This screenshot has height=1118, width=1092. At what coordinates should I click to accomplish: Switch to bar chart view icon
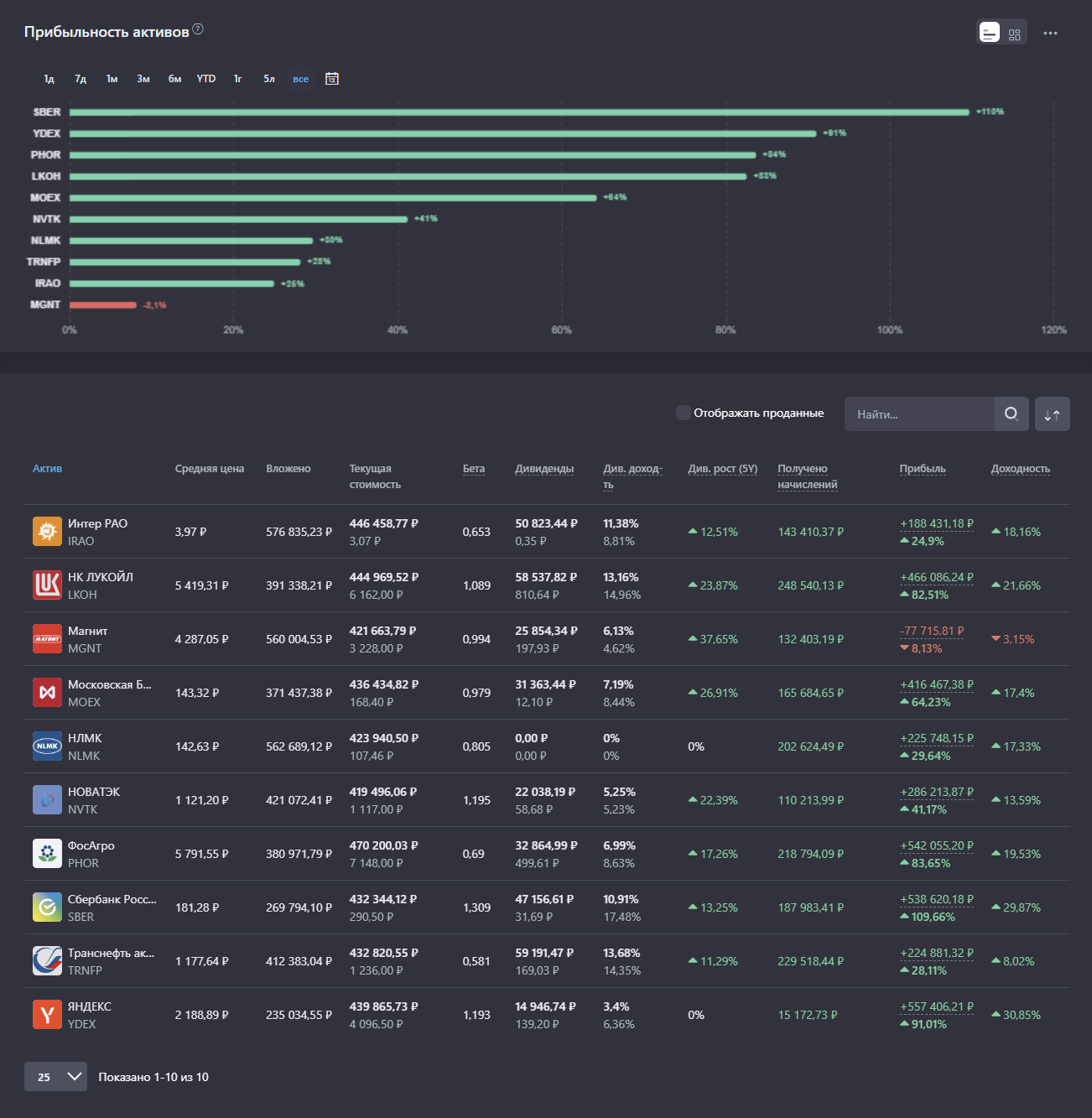(x=990, y=33)
